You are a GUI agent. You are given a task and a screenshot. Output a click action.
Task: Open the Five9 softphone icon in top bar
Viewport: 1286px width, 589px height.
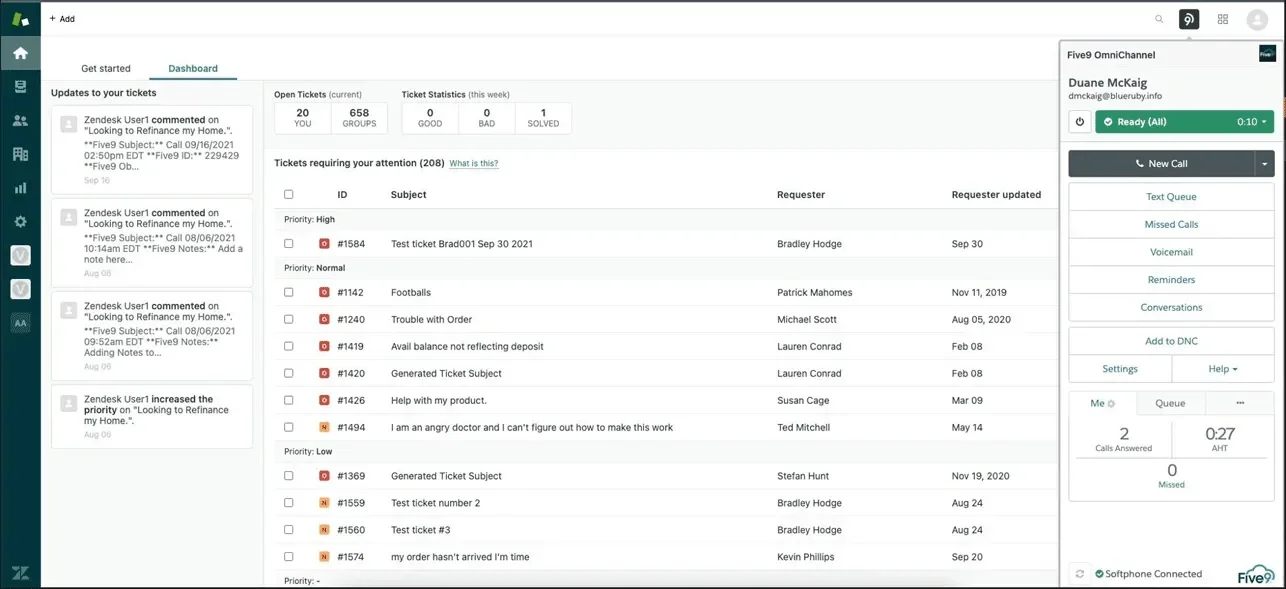(x=1188, y=18)
